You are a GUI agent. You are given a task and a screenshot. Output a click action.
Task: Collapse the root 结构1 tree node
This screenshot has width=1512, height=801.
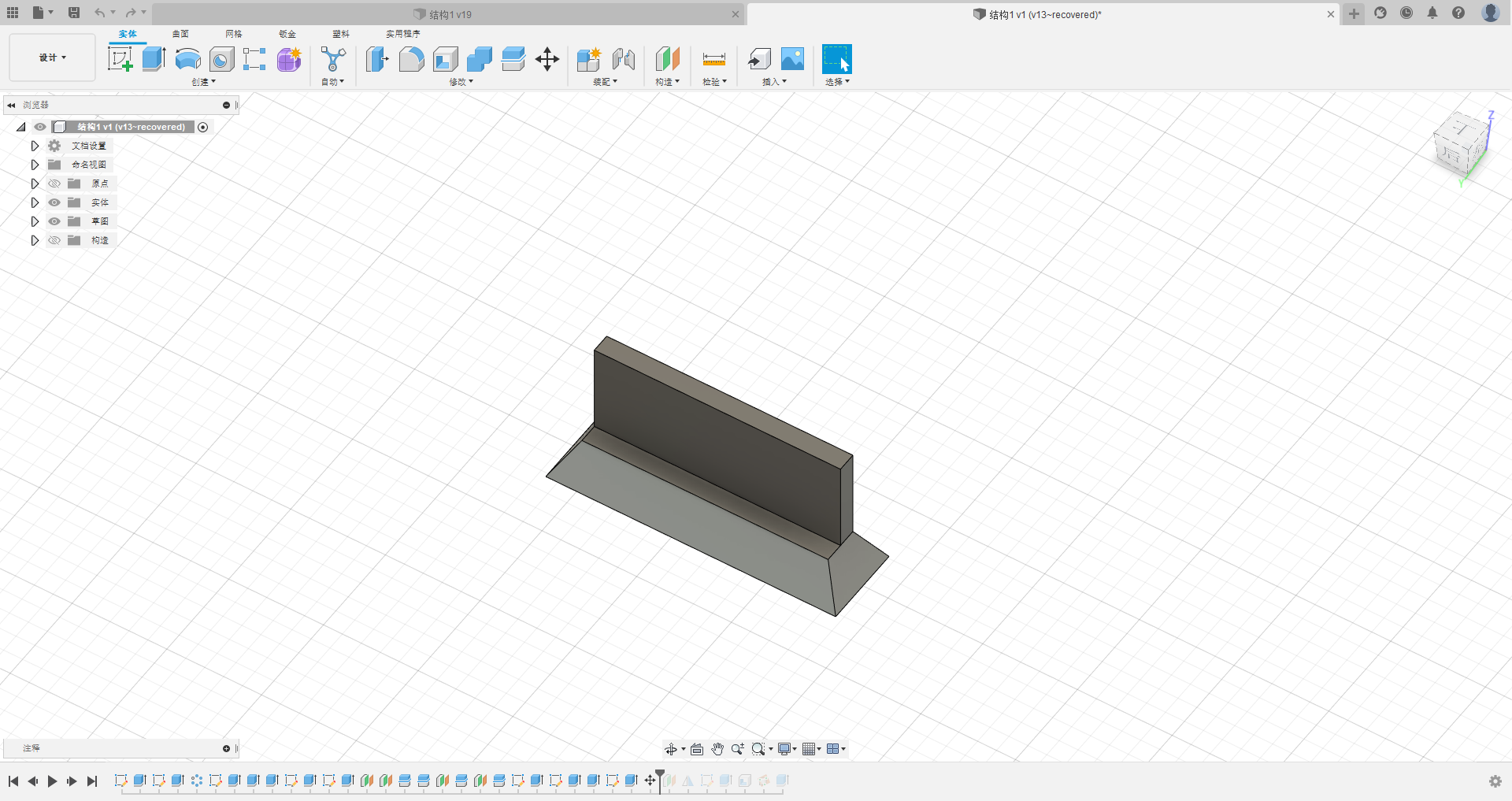coord(21,127)
